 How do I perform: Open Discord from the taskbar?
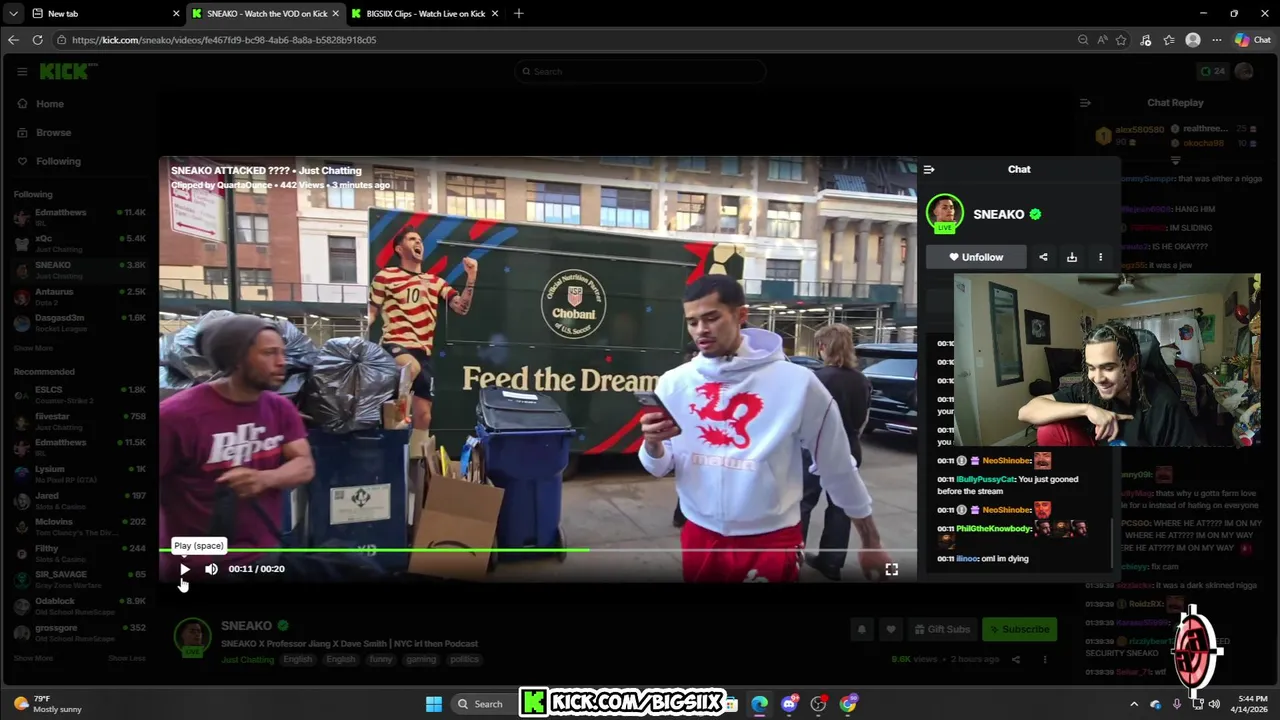coord(789,704)
